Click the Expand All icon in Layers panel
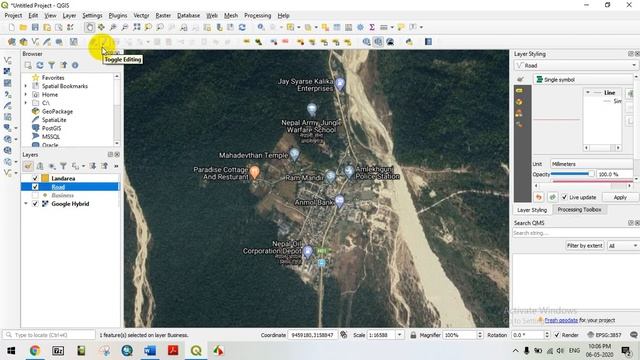The image size is (640, 360). coord(93,166)
